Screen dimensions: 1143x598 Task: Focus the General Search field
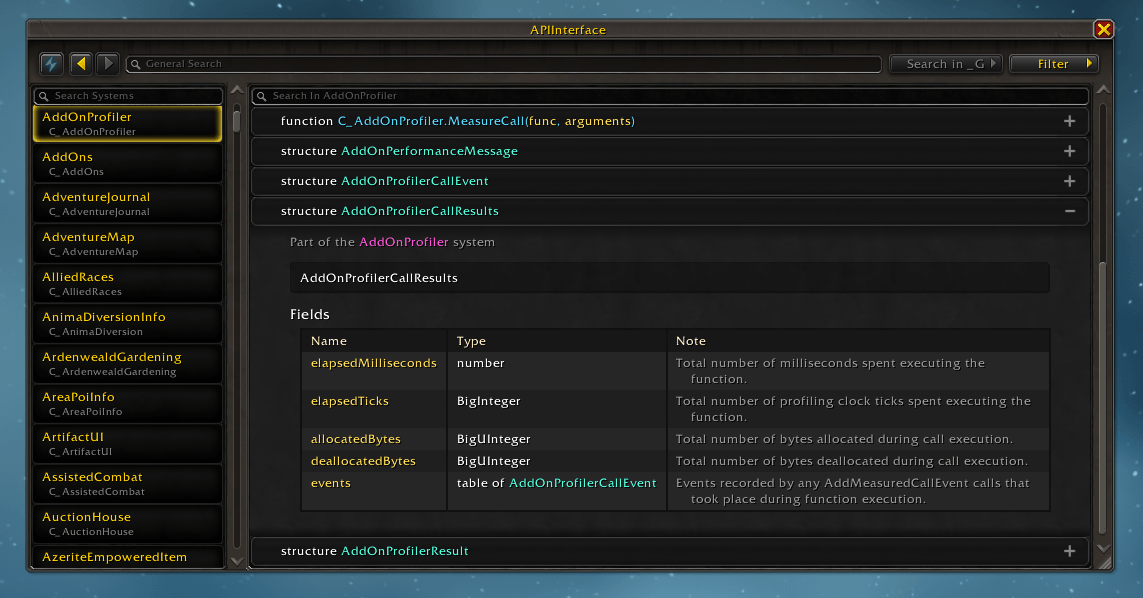pyautogui.click(x=505, y=64)
